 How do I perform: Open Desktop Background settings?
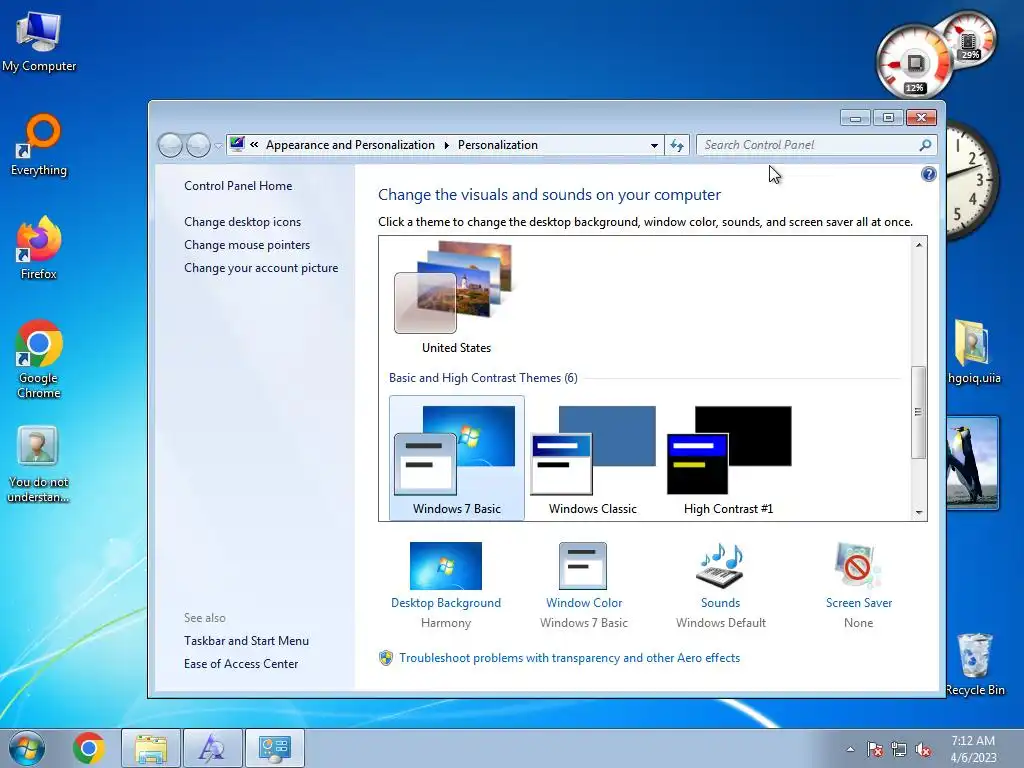coord(445,584)
